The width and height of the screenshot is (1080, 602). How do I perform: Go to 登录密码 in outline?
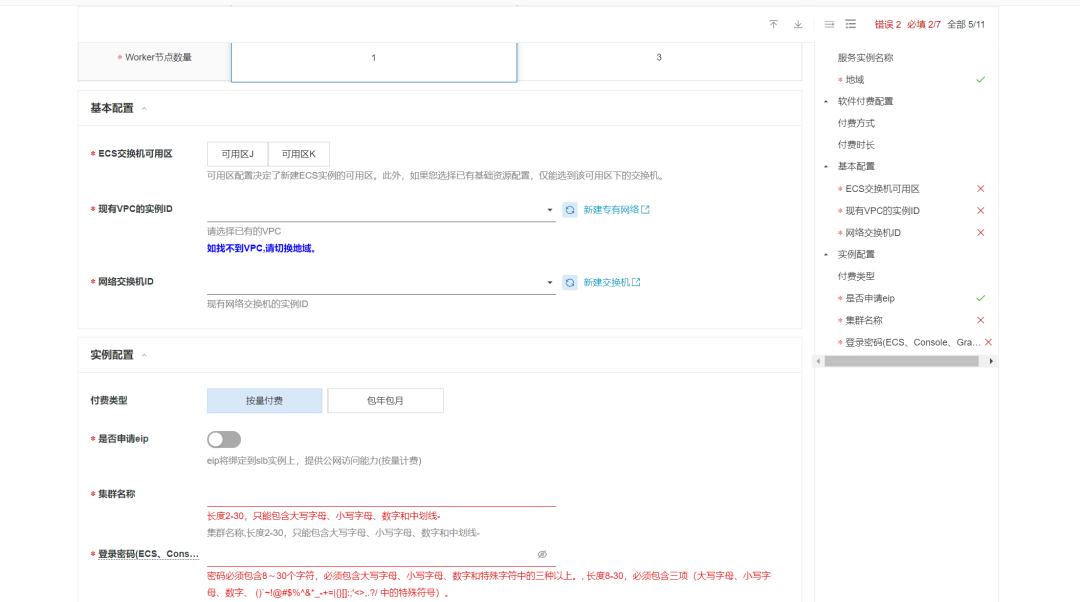(x=913, y=342)
